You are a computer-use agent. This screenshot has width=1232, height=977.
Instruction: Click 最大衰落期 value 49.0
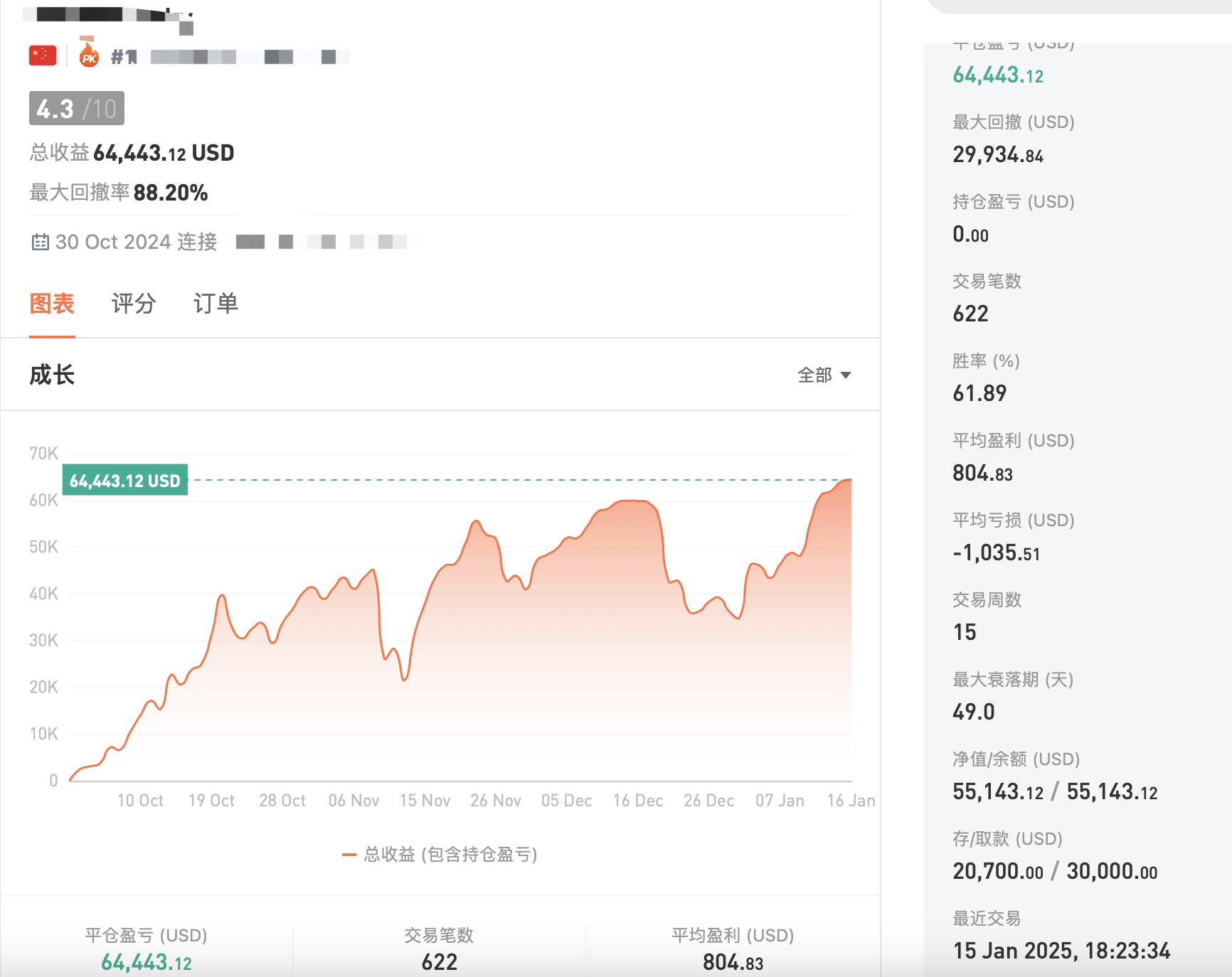(x=974, y=712)
